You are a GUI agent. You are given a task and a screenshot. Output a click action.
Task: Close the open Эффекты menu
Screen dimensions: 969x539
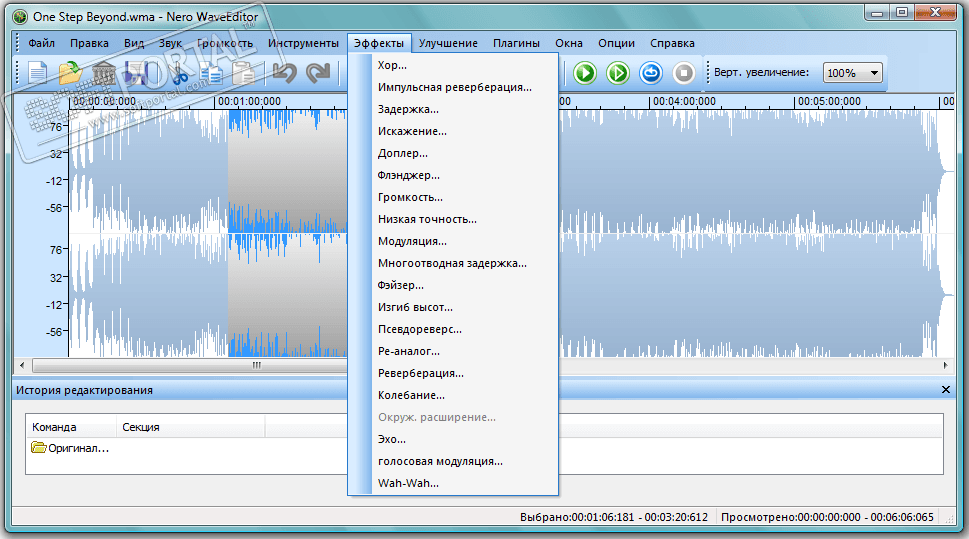379,43
